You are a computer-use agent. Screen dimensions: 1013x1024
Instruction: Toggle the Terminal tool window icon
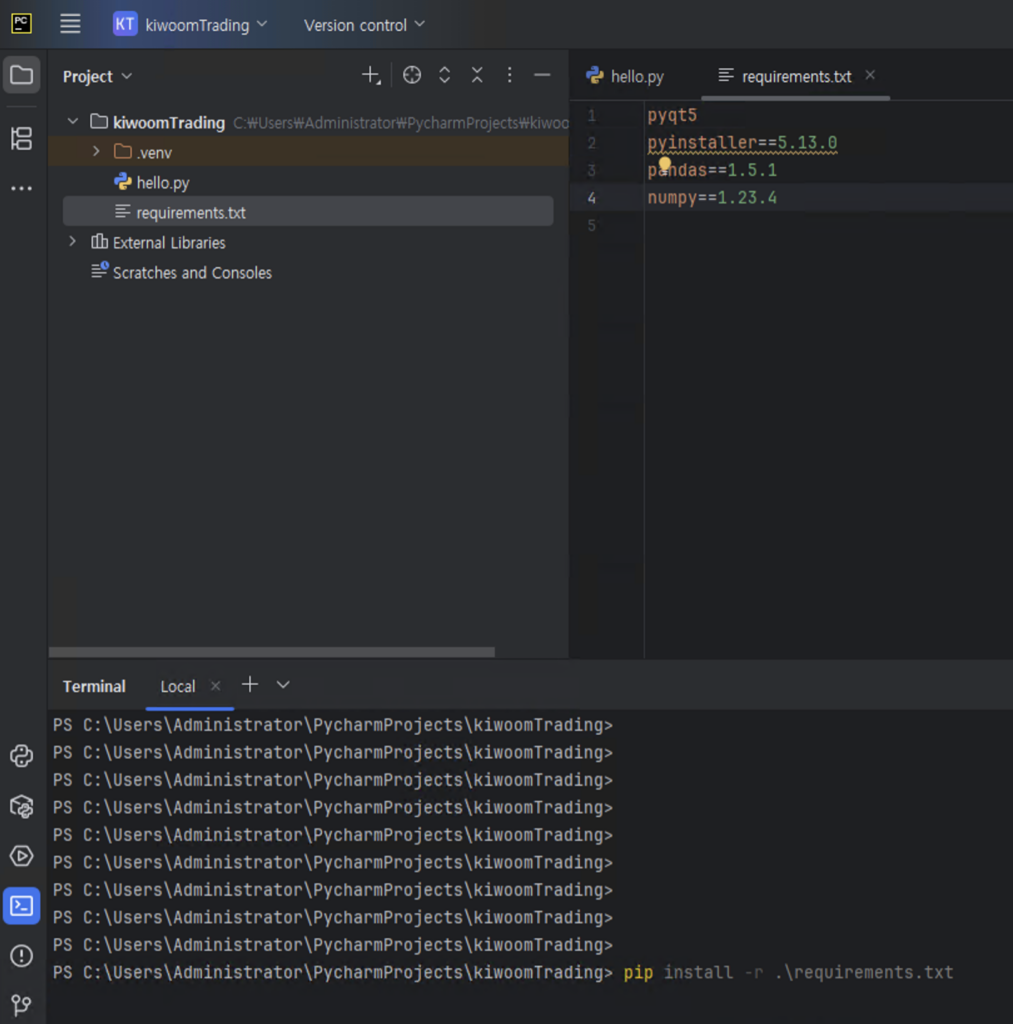tap(22, 906)
